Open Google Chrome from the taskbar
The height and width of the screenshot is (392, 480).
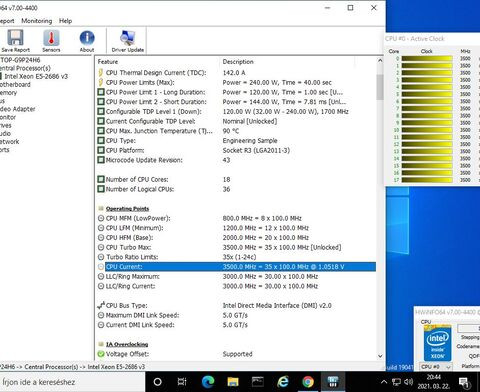click(x=308, y=382)
